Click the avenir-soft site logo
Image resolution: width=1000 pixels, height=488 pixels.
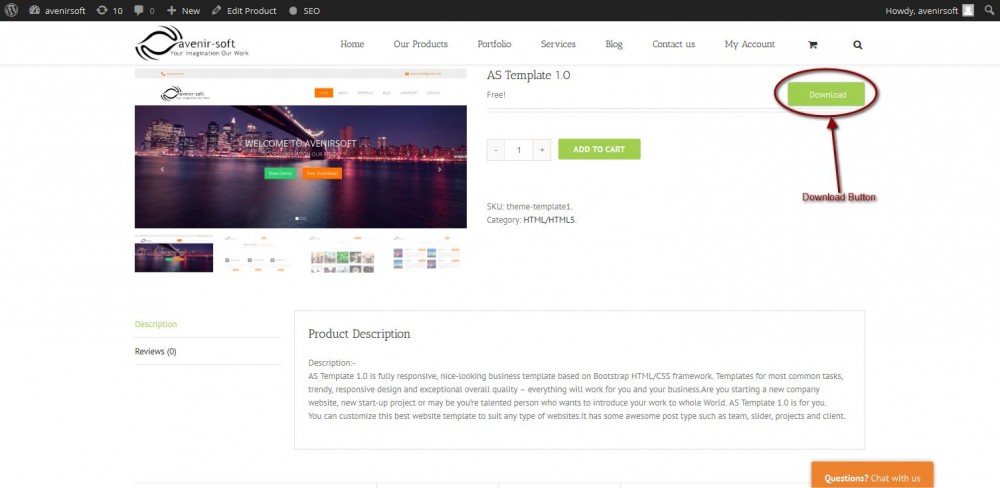click(x=192, y=43)
